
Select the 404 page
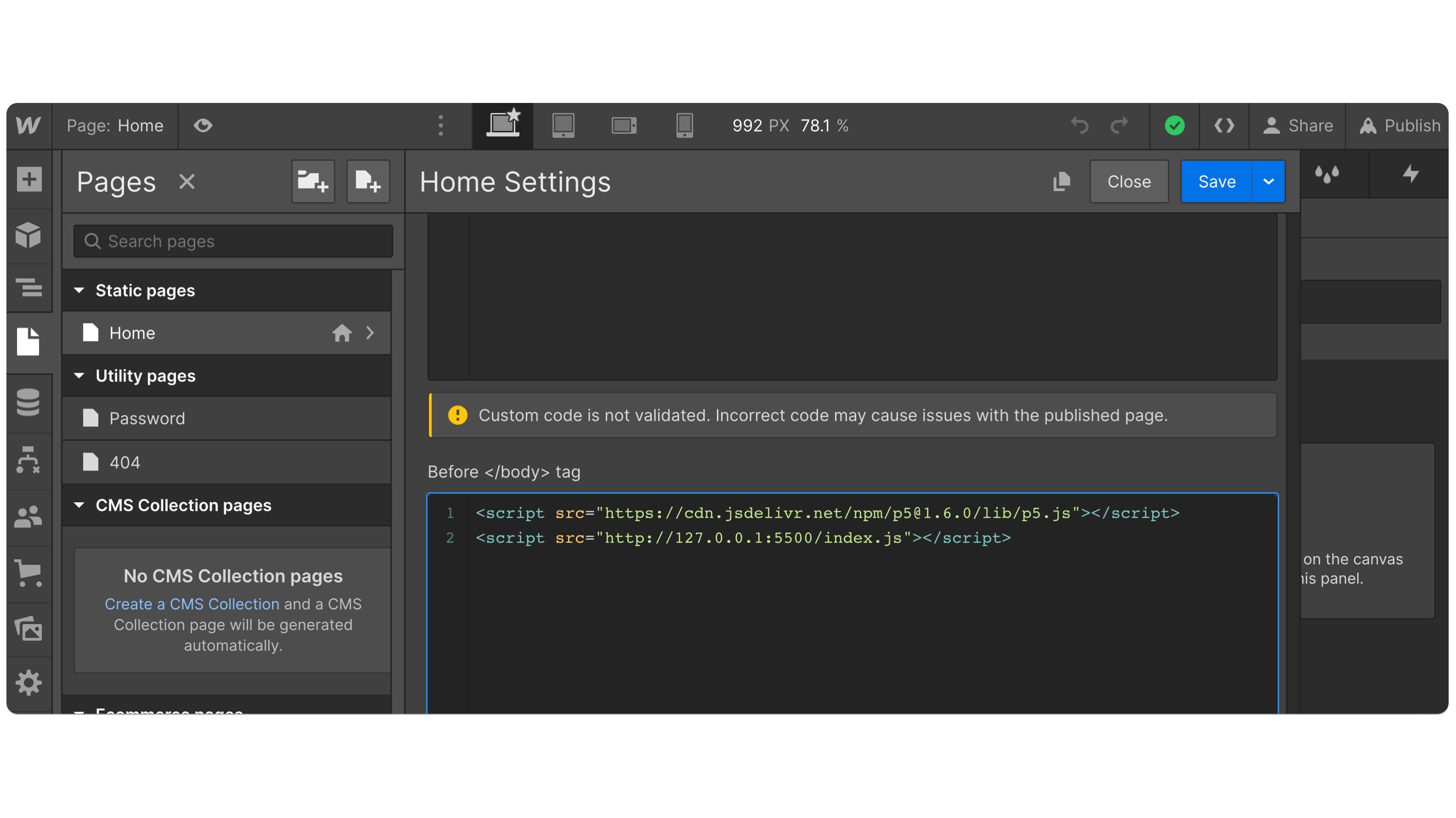(226, 462)
